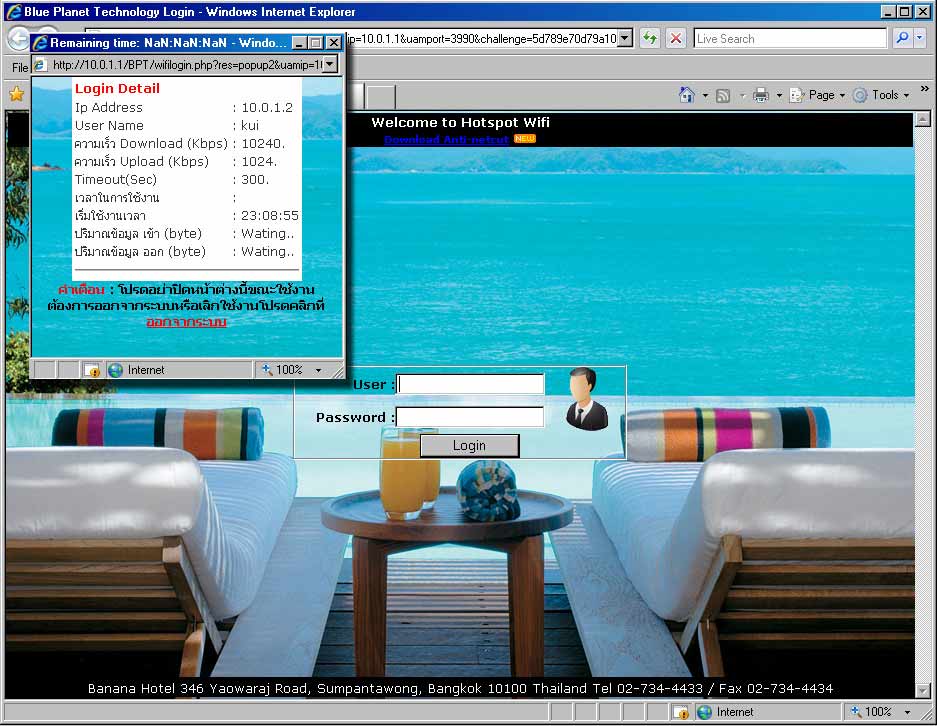The width and height of the screenshot is (937, 726).
Task: Click the Home icon in main toolbar
Action: pos(687,95)
